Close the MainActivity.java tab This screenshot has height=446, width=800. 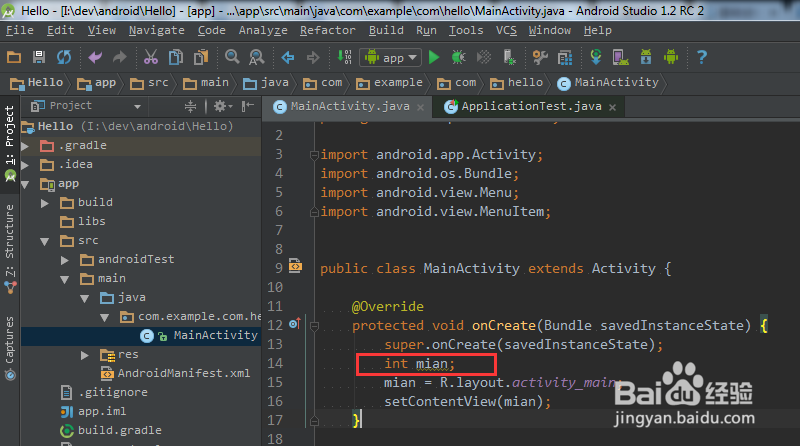[420, 107]
